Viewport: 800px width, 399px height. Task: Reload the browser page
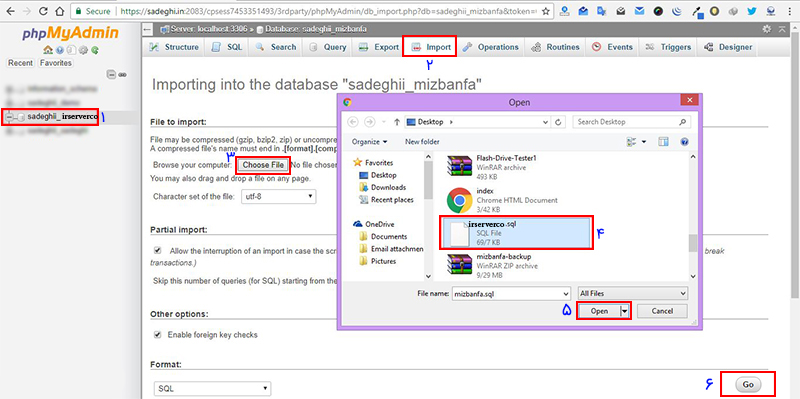point(43,11)
